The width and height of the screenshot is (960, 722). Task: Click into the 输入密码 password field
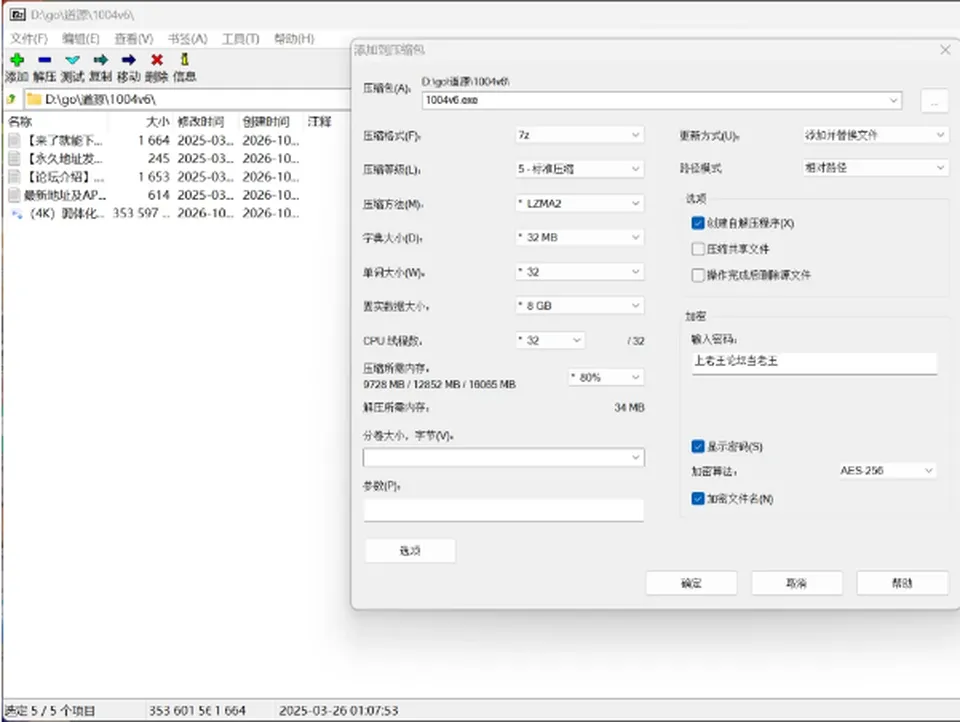coord(814,363)
